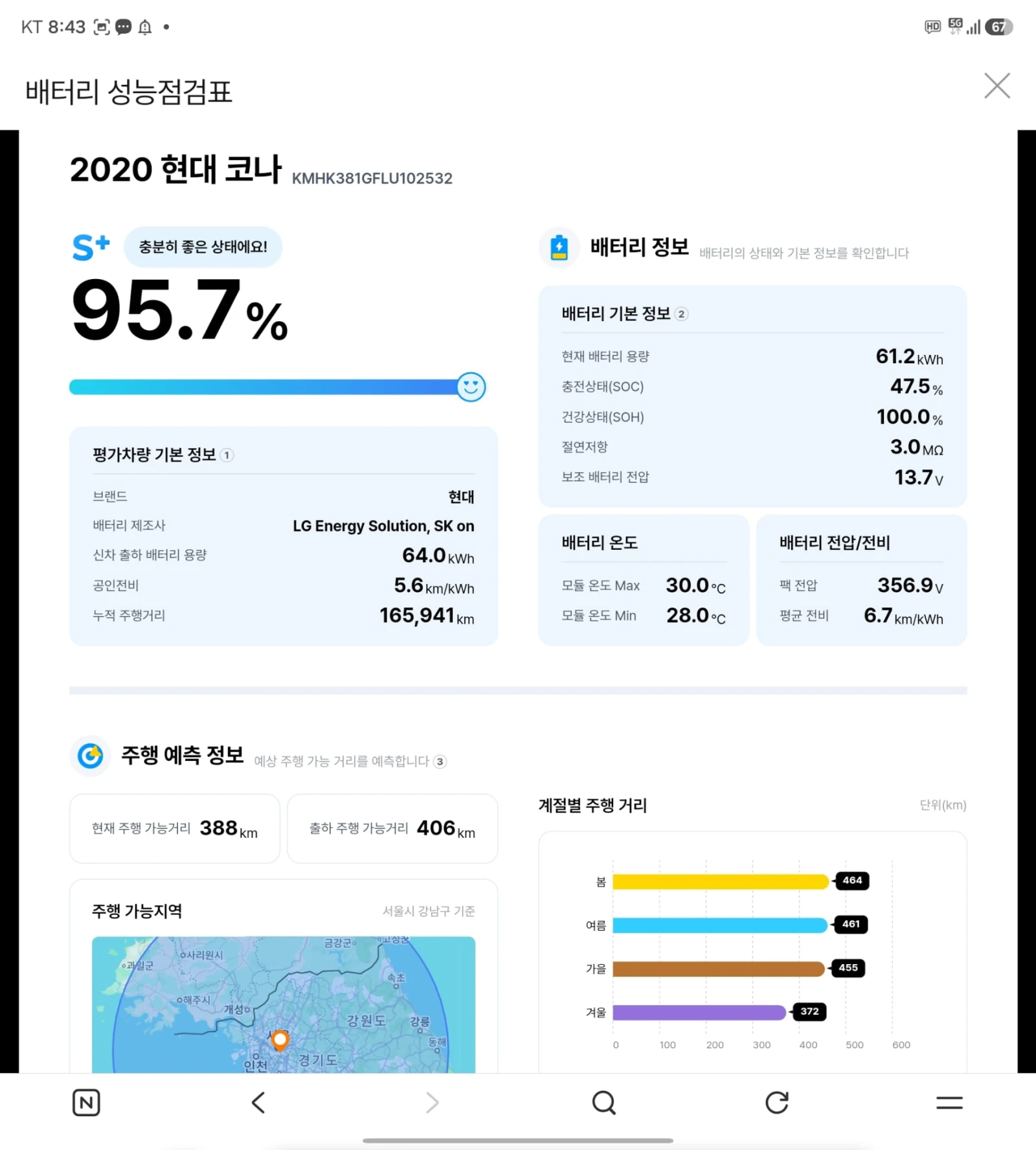Select the 현재 주행 가능거리 388km card
The height and width of the screenshot is (1150, 1036).
[175, 828]
